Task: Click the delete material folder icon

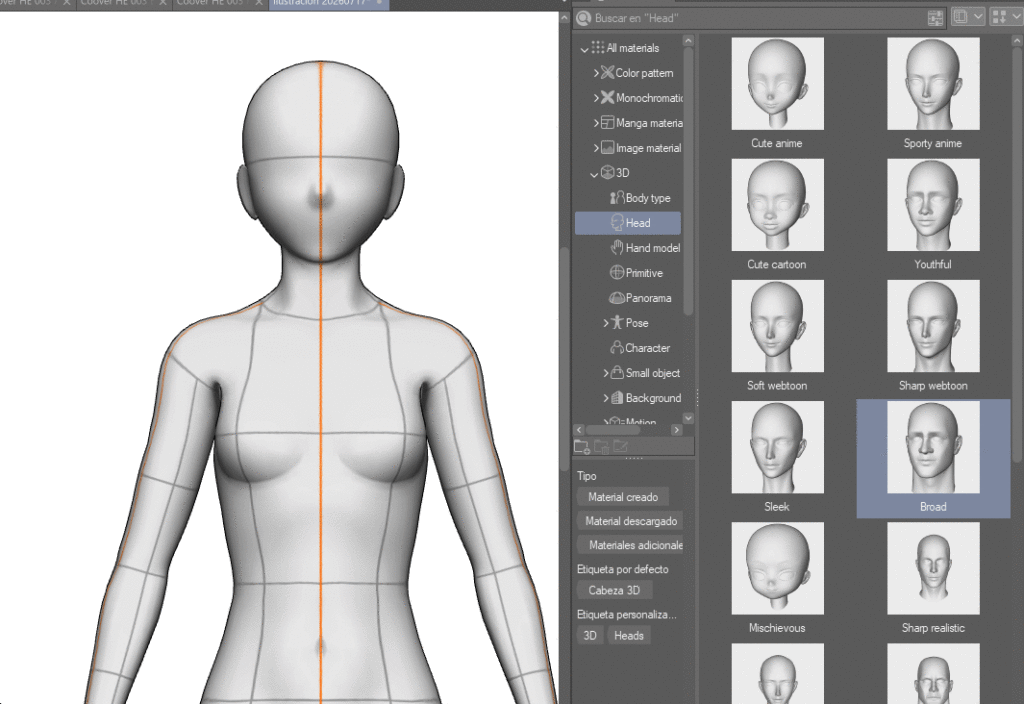Action: 601,447
